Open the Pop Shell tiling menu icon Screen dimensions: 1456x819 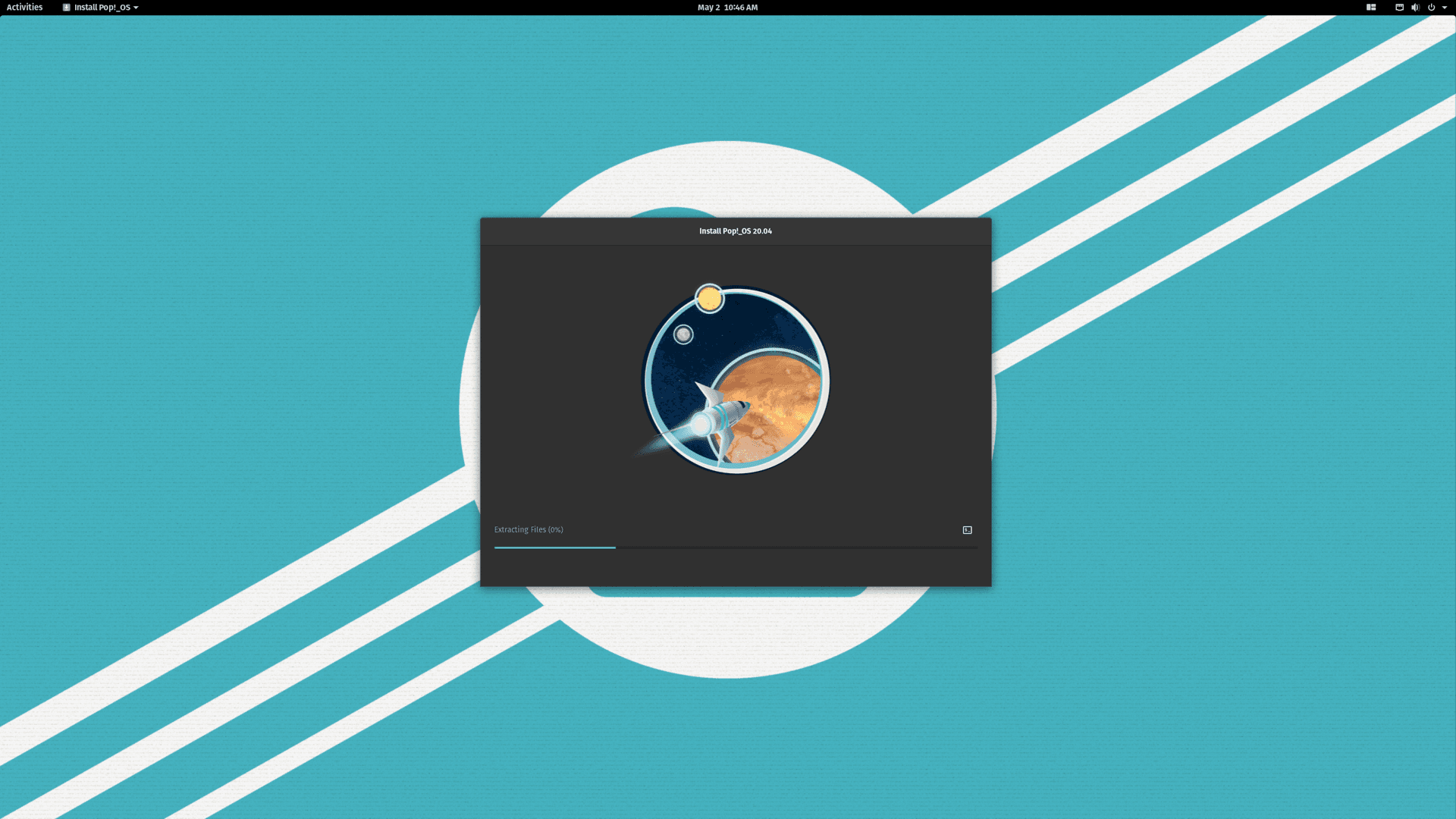[1371, 8]
